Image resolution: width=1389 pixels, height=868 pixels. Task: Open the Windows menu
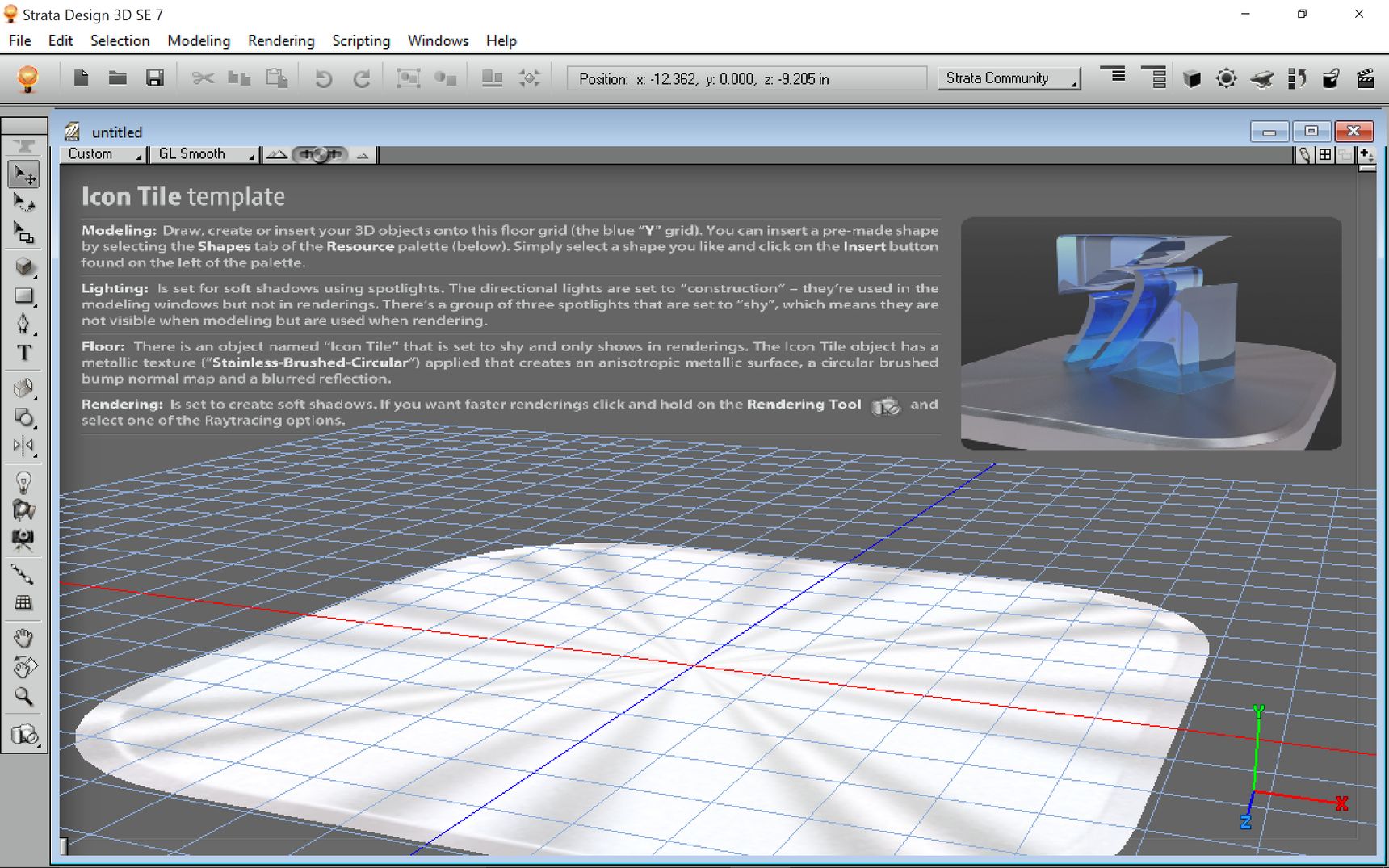pos(438,40)
